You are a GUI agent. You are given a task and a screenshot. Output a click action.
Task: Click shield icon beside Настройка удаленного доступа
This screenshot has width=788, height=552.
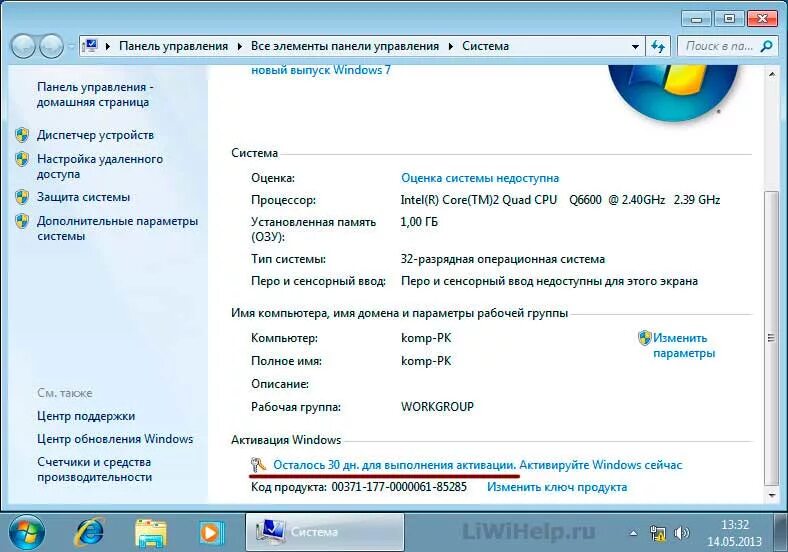[x=22, y=159]
